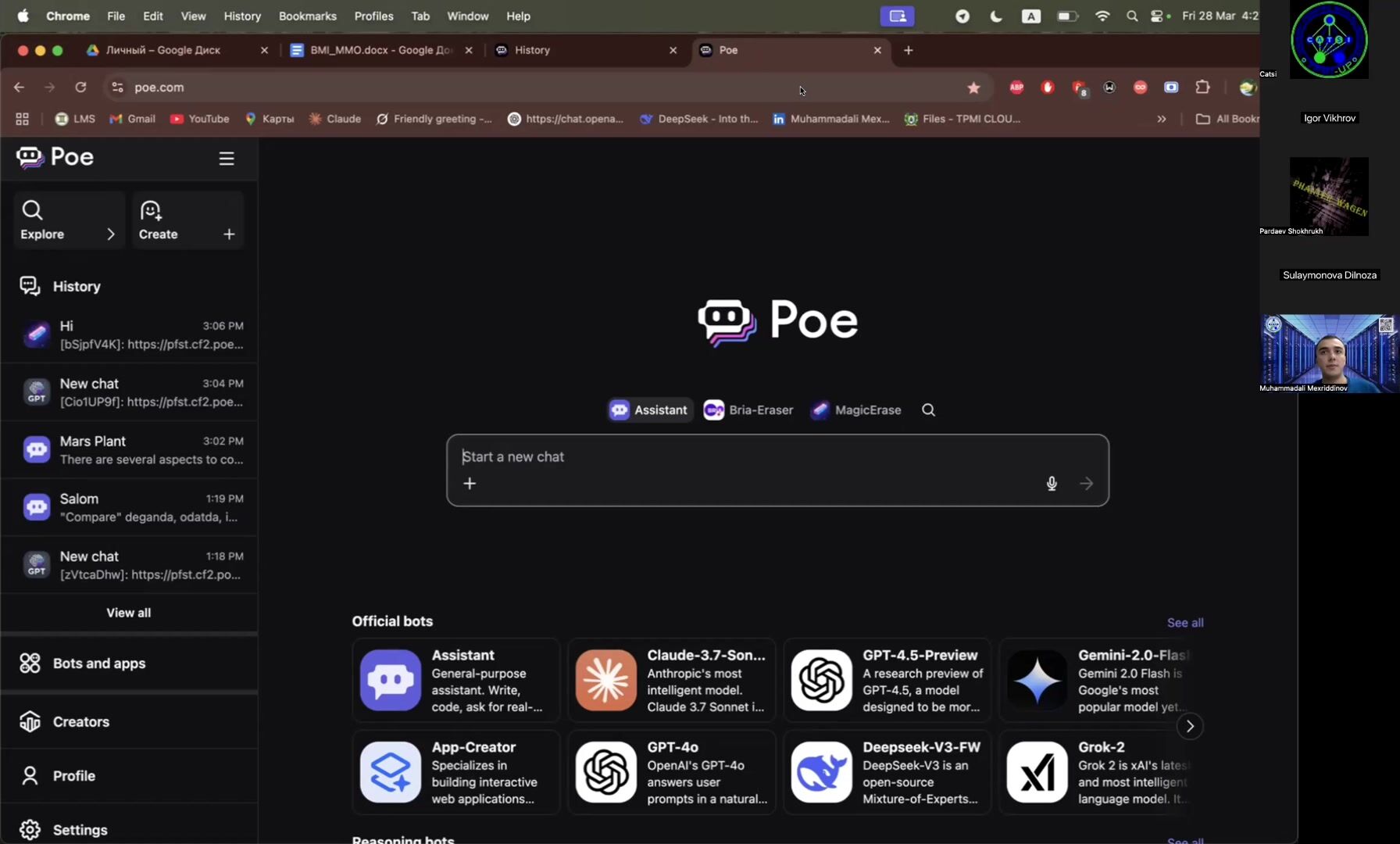
Task: Click the bookmark star icon
Action: coord(973,88)
